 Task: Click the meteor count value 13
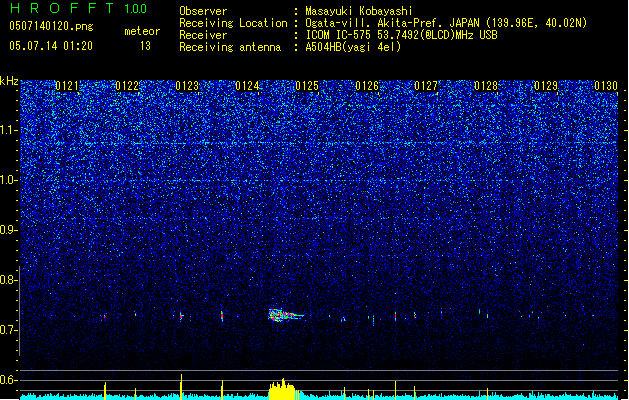(x=145, y=46)
